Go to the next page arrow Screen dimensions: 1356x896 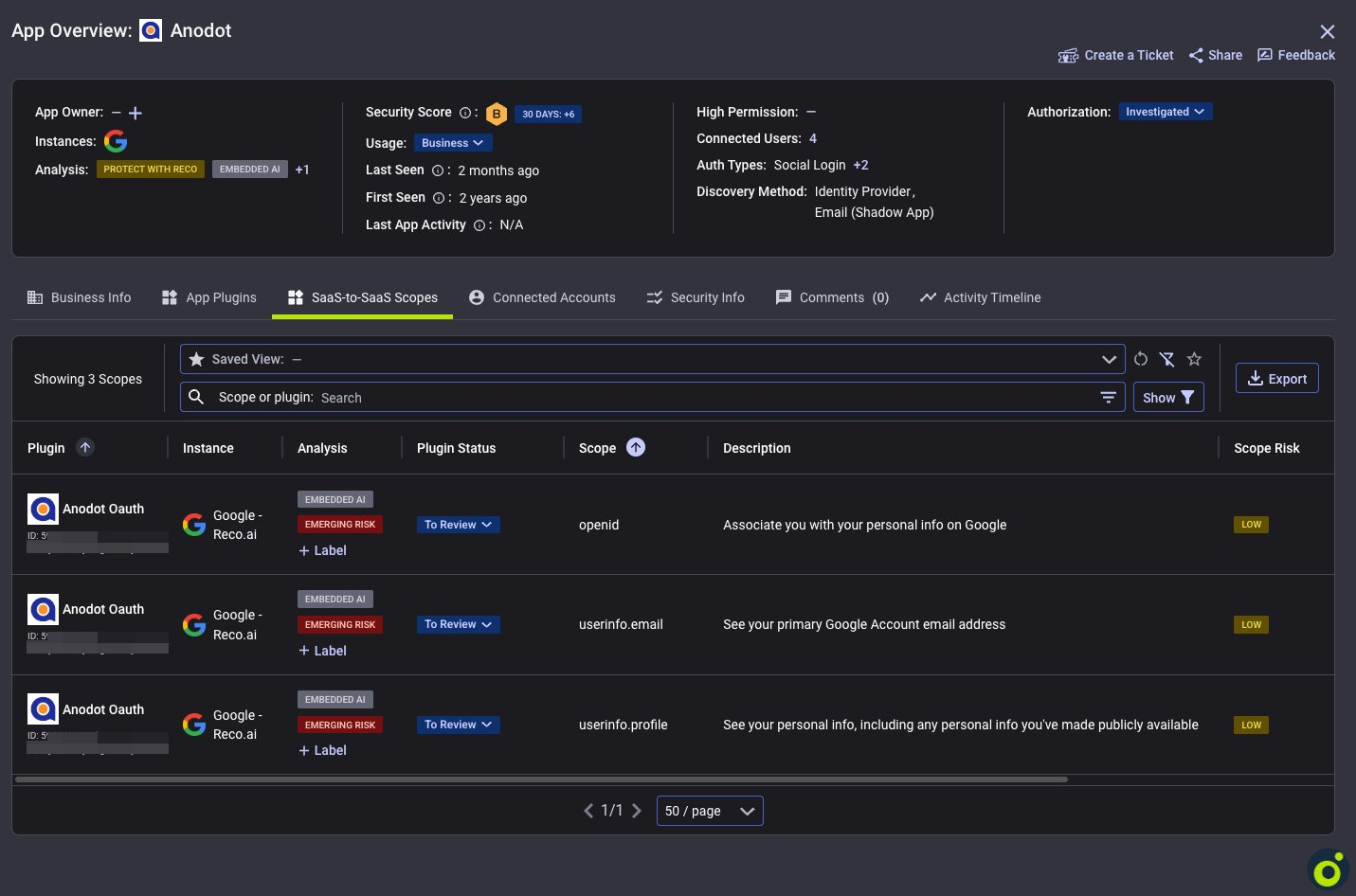tap(637, 811)
